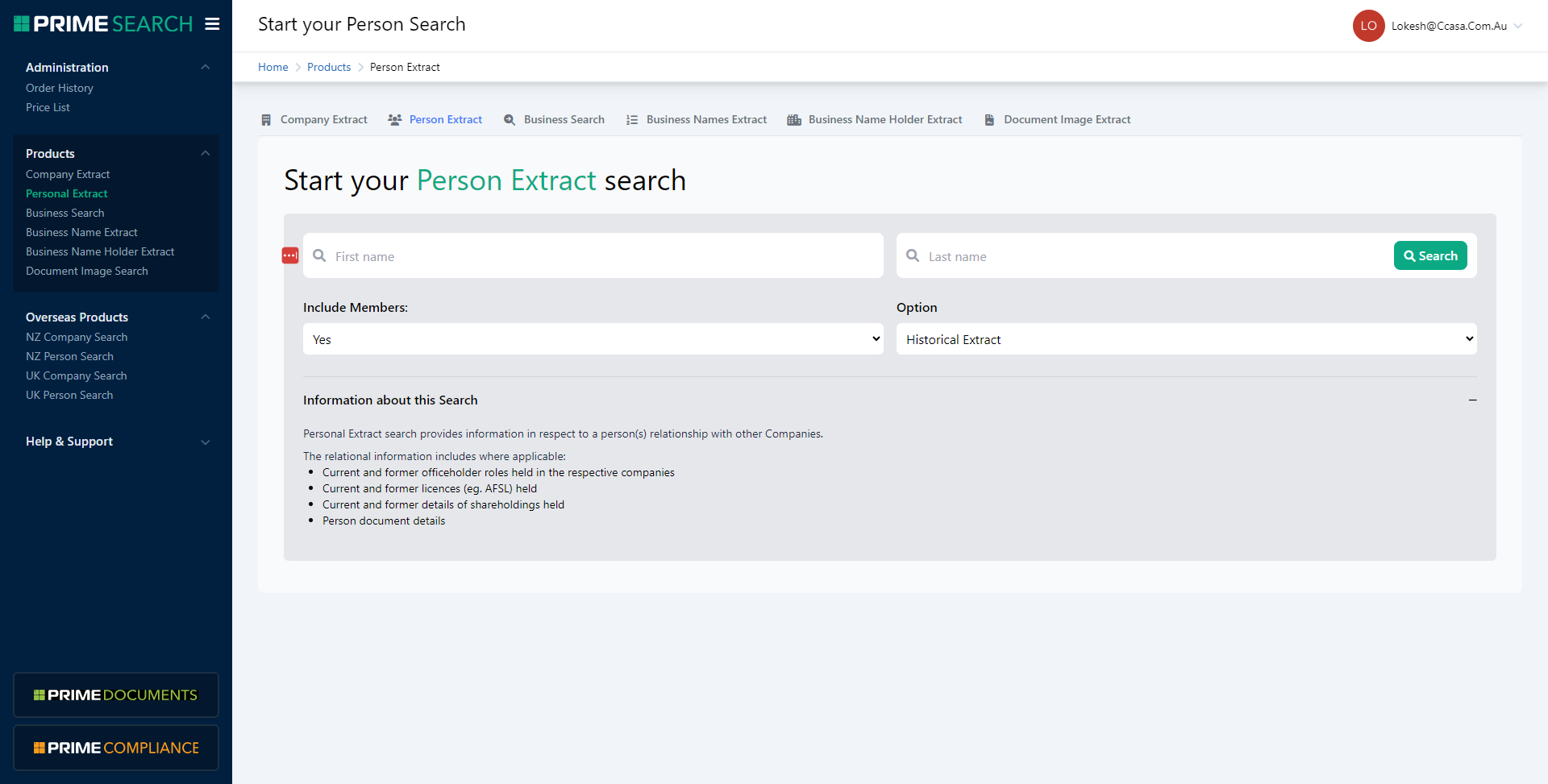The image size is (1548, 784).
Task: Click the green Search button
Action: 1430,255
